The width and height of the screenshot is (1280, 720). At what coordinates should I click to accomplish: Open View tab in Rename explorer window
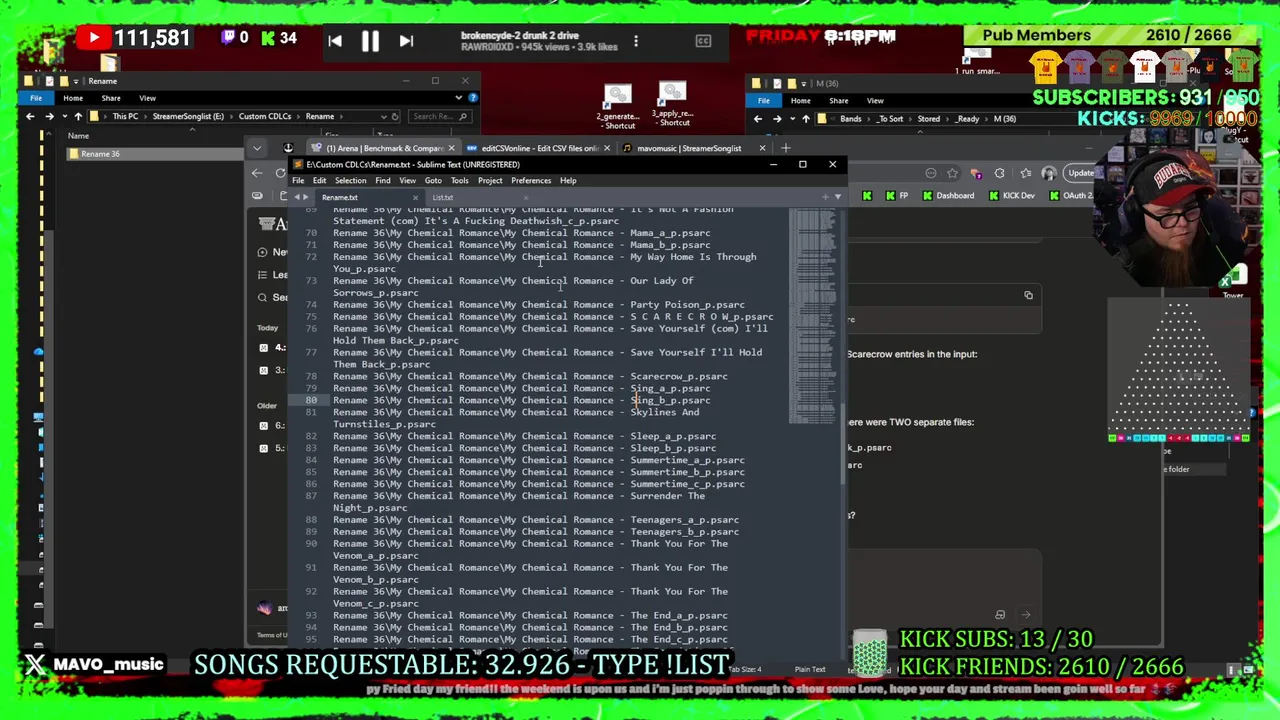click(147, 98)
